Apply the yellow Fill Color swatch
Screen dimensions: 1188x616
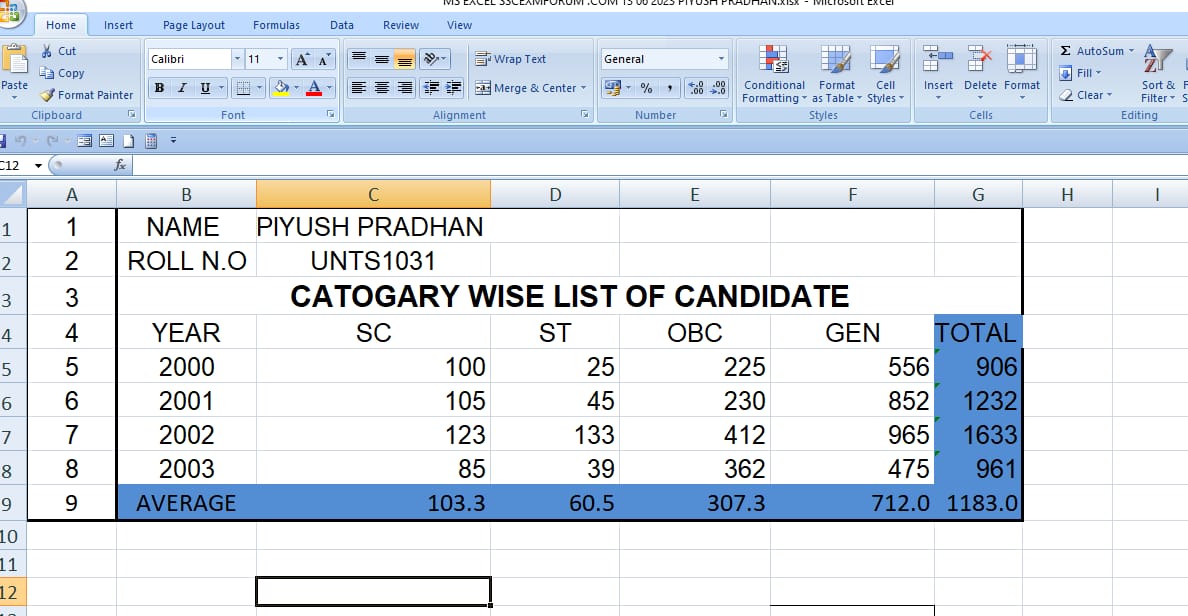(x=281, y=88)
